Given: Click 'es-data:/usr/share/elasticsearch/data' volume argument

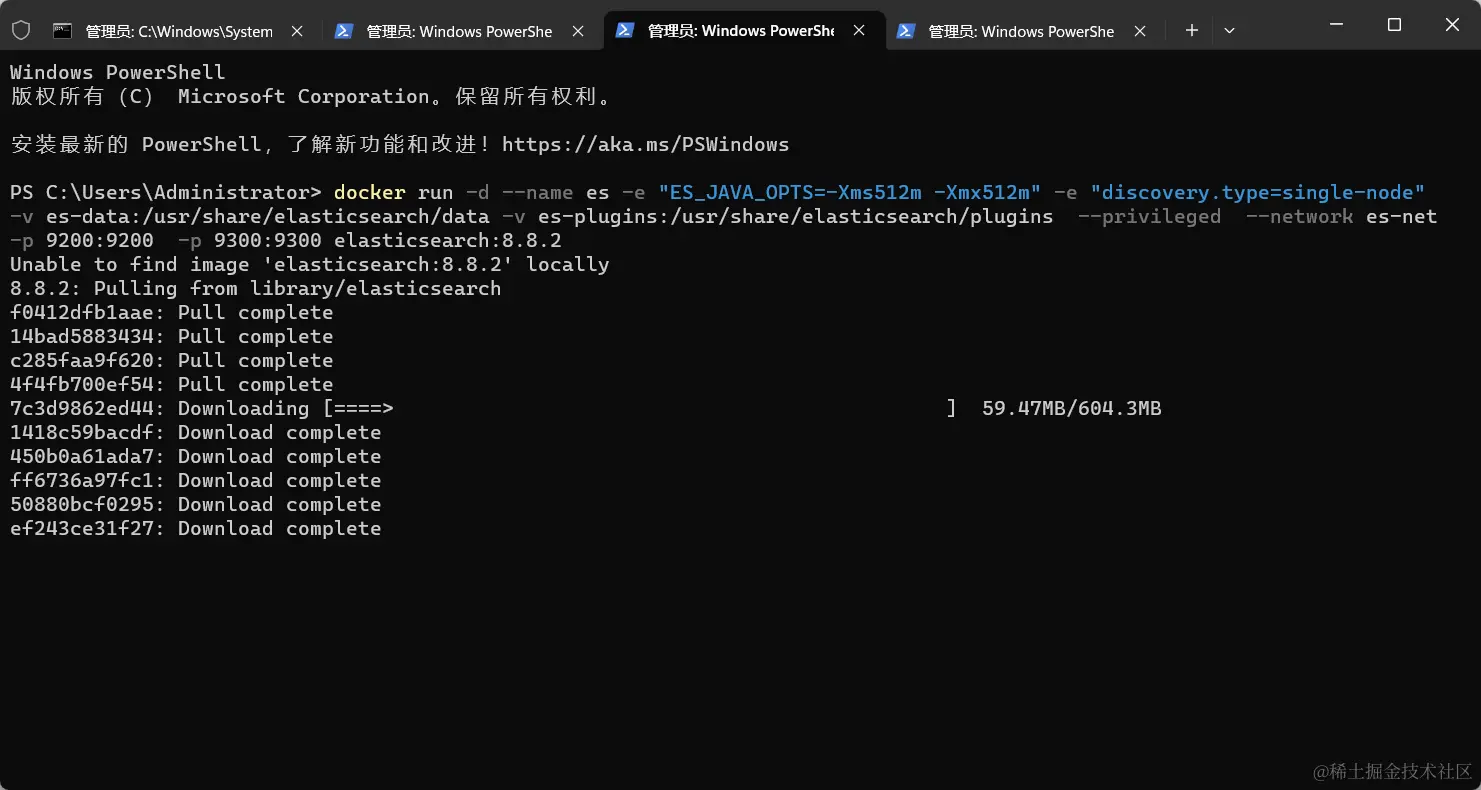Looking at the screenshot, I should (268, 216).
